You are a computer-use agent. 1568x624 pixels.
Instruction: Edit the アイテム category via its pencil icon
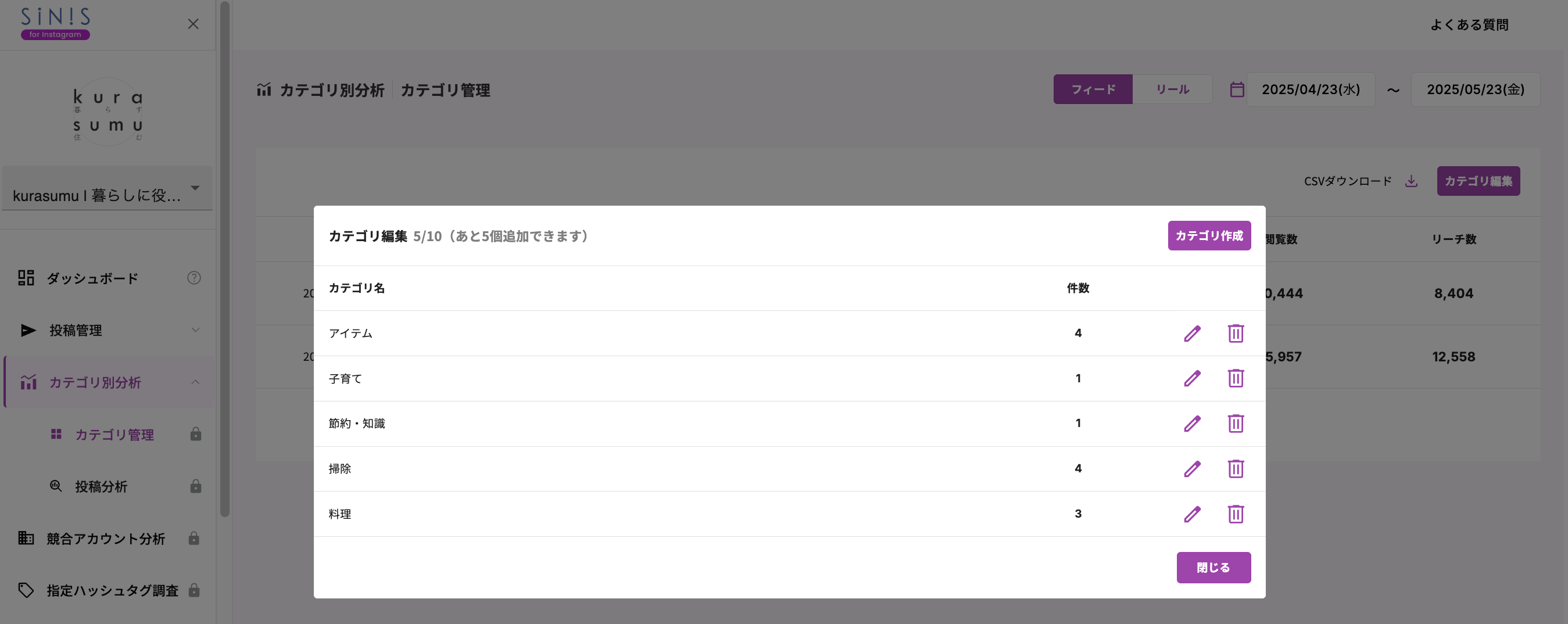[1193, 333]
